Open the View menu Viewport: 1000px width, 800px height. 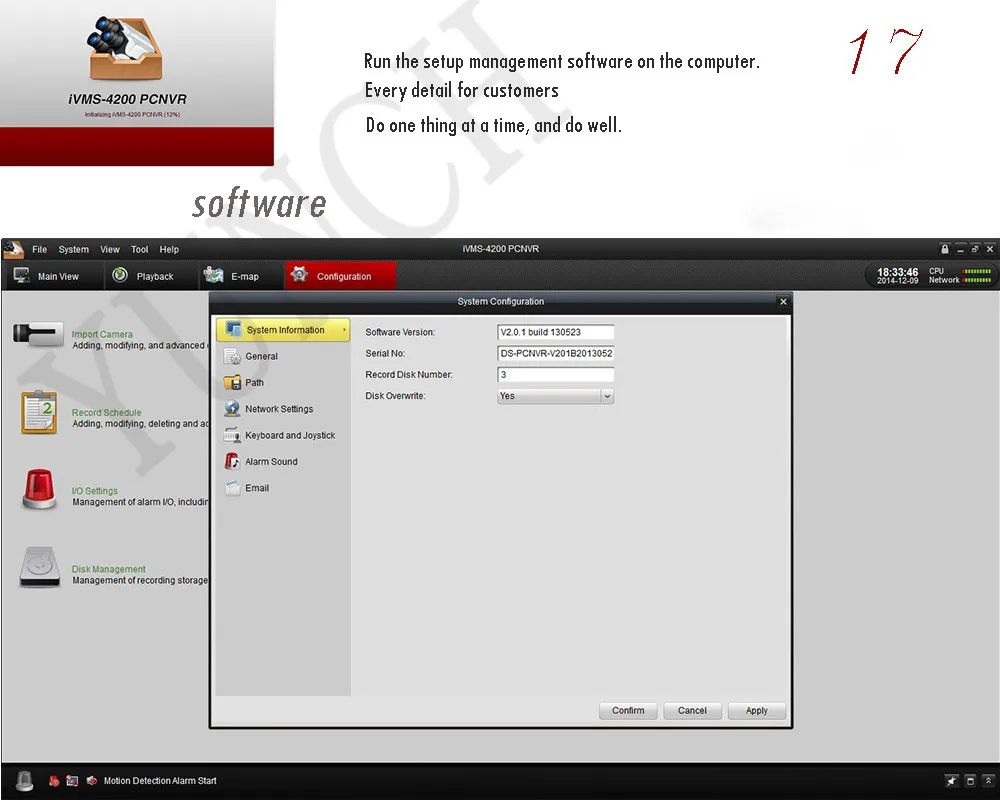(110, 249)
